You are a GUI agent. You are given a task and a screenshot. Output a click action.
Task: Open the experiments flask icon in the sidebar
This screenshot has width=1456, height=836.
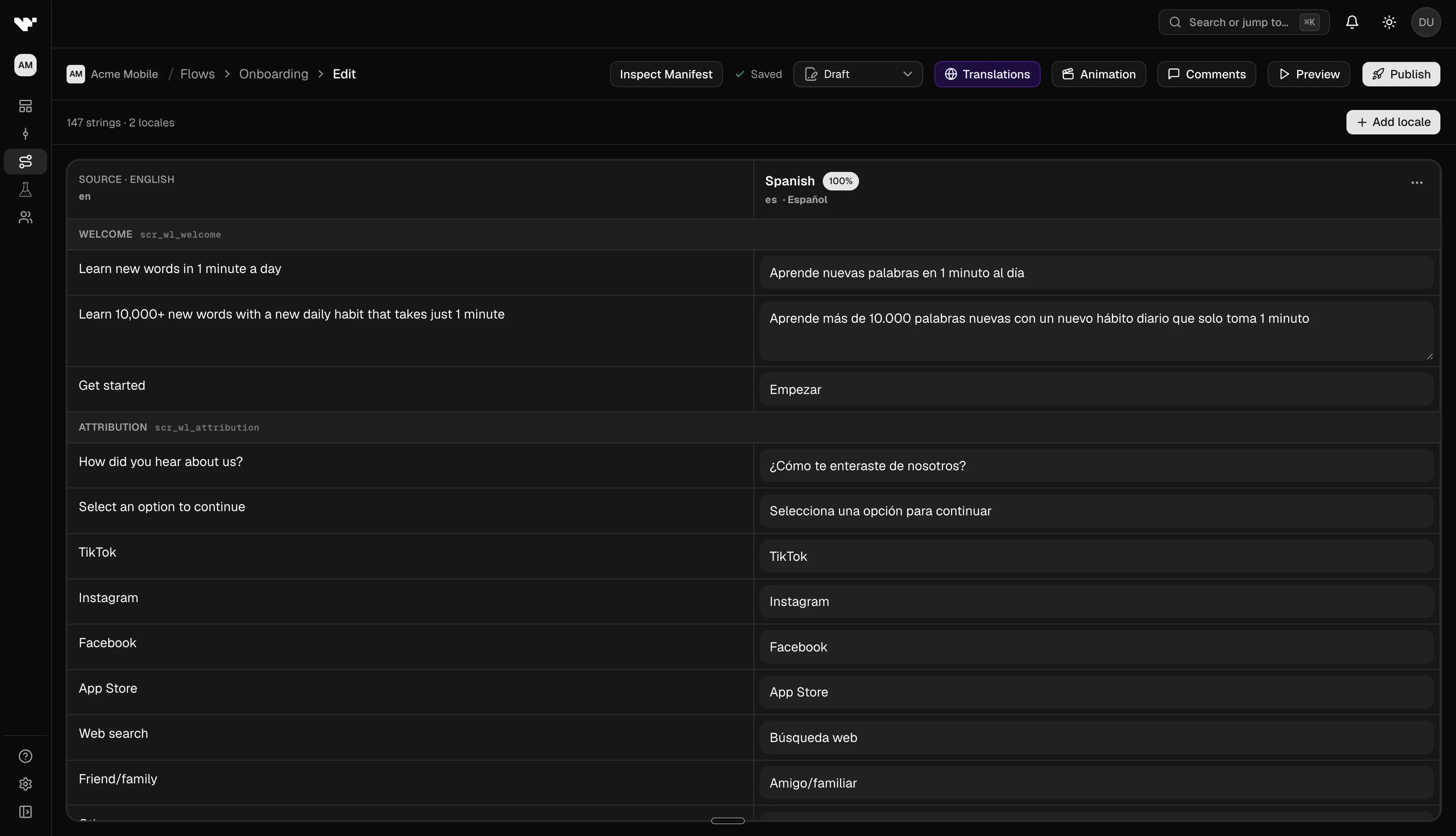pos(25,190)
